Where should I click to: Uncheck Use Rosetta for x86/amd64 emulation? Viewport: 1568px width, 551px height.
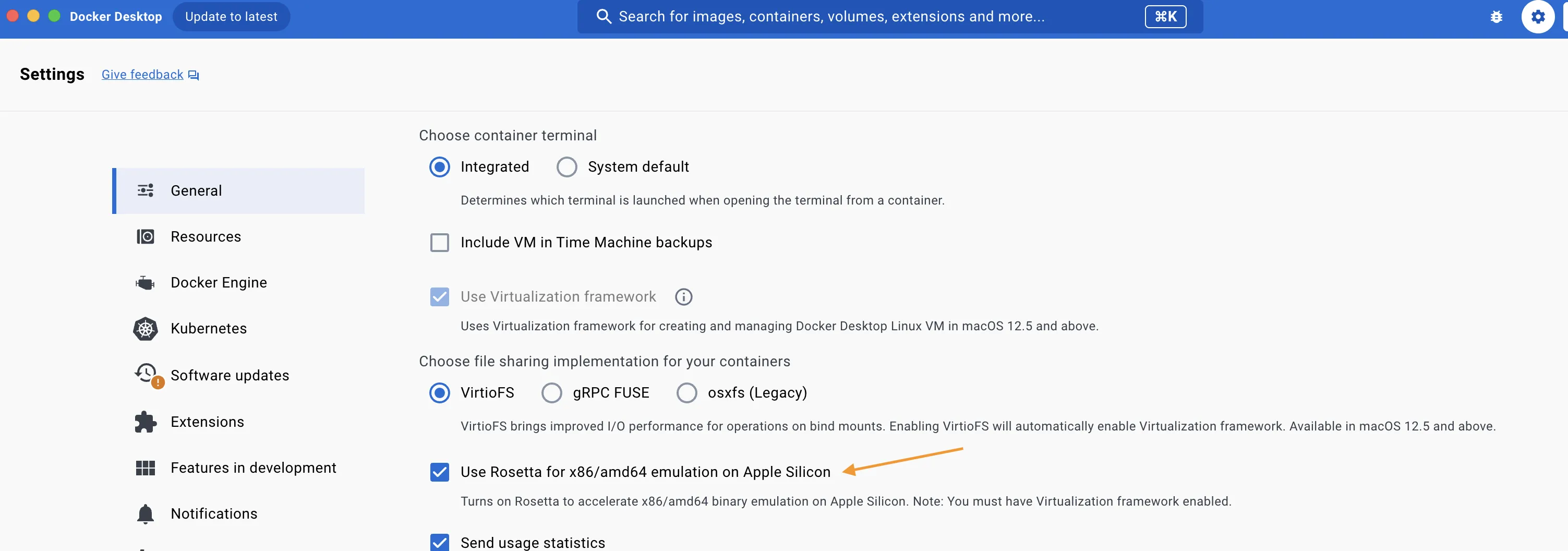440,472
